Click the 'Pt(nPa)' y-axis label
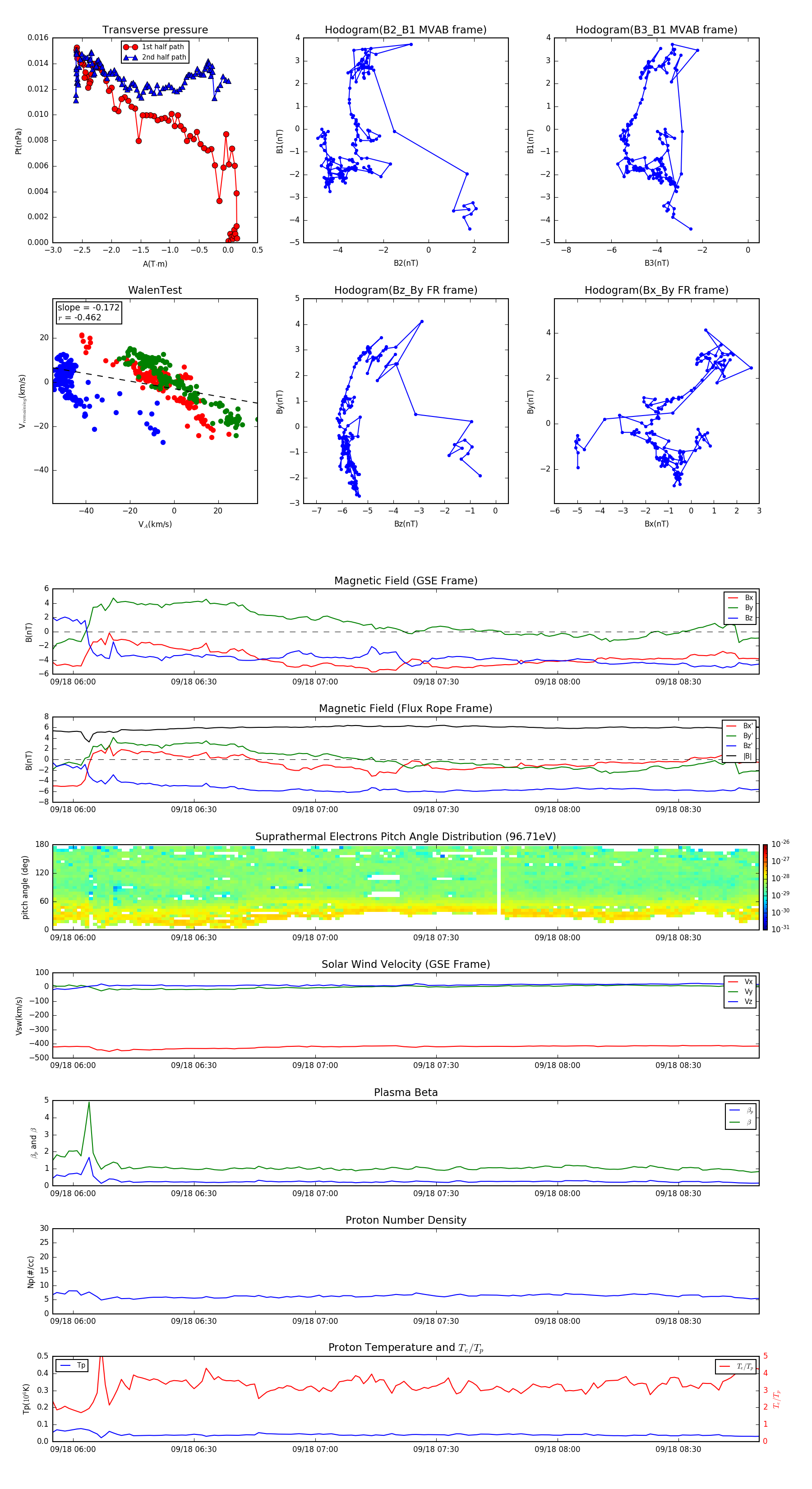Viewport: 812px width, 1489px height. (x=18, y=140)
